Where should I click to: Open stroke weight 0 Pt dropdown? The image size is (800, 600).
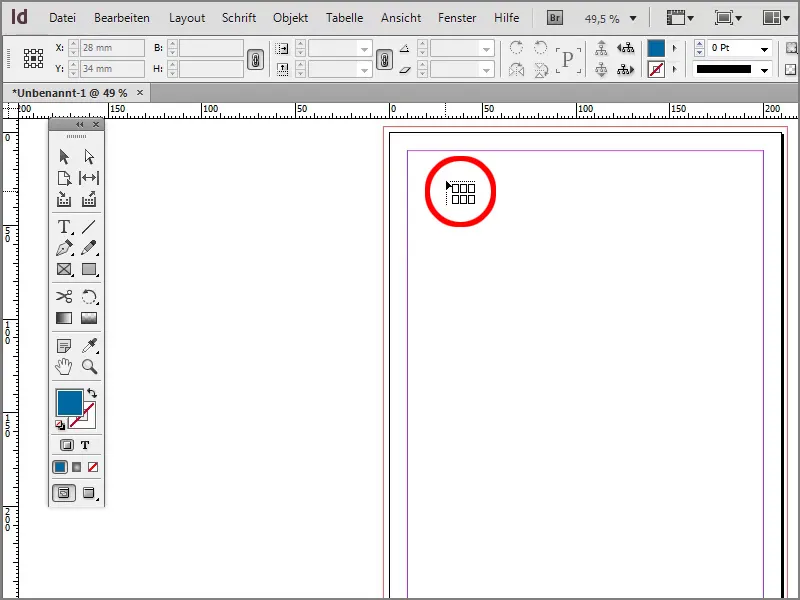(764, 49)
